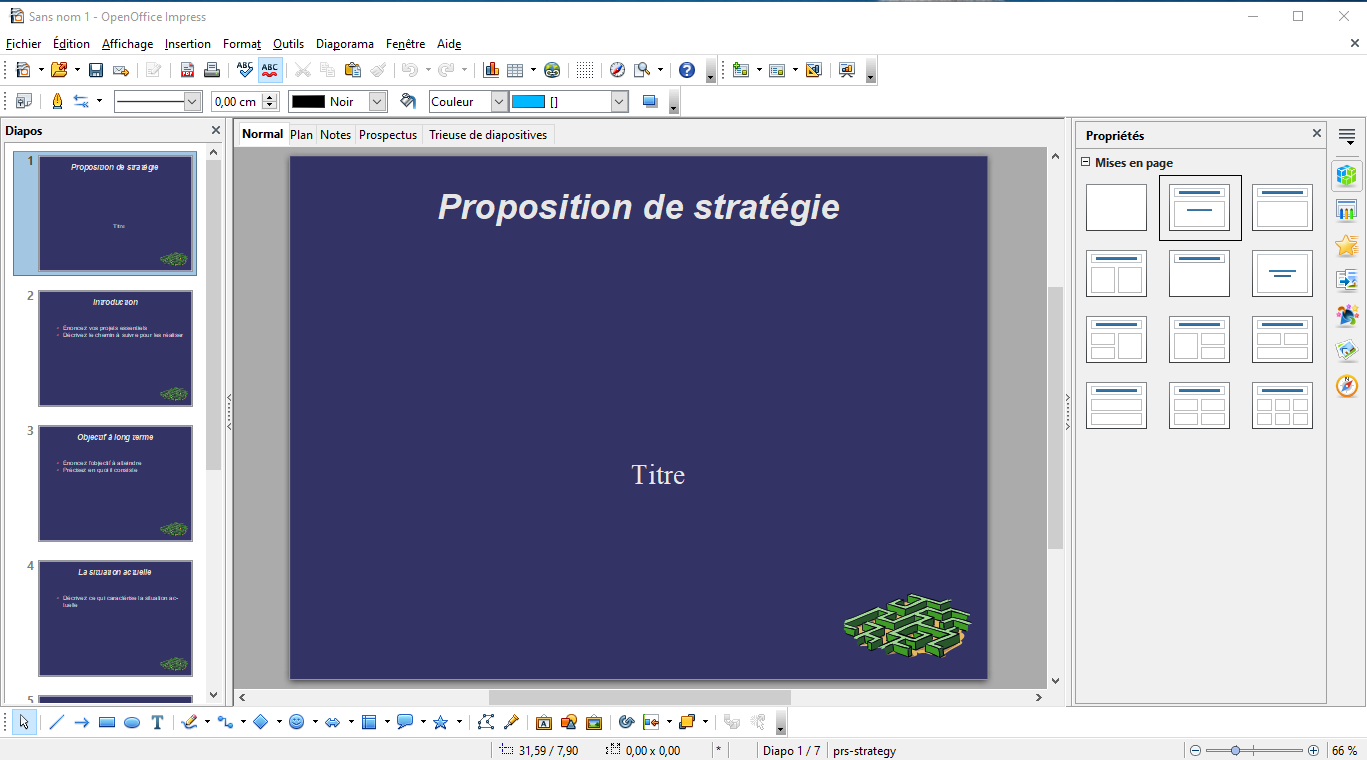Viewport: 1367px width, 760px height.
Task: Select the Text tool
Action: pyautogui.click(x=157, y=722)
